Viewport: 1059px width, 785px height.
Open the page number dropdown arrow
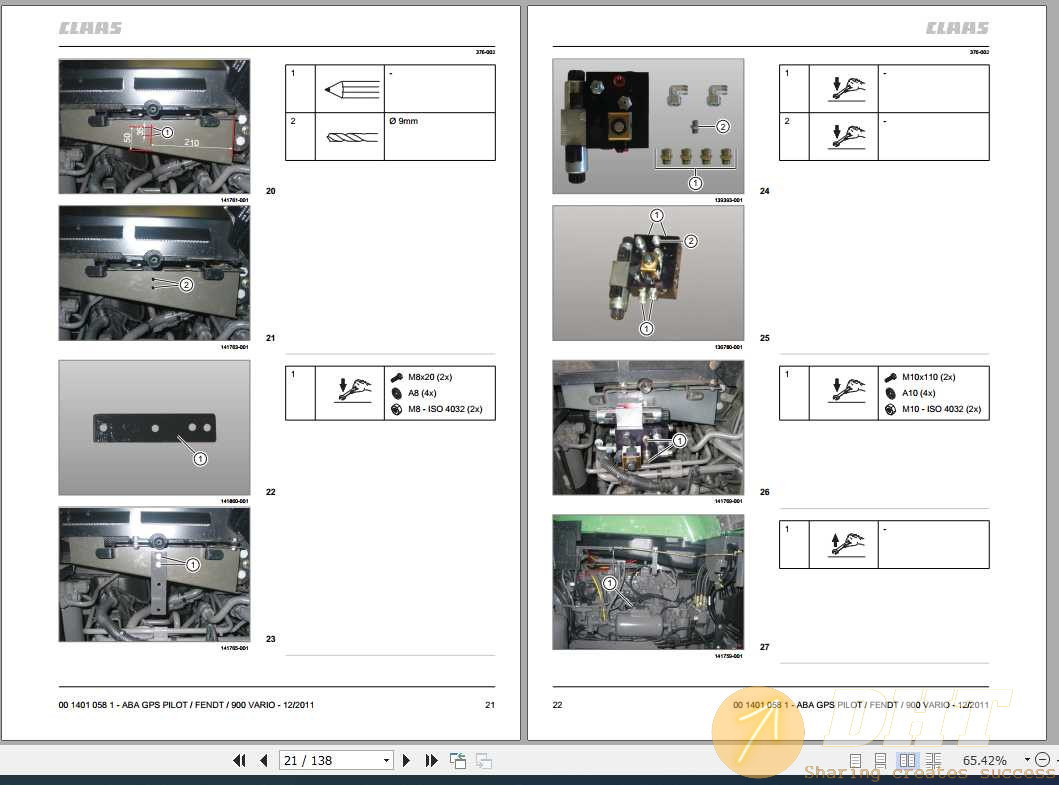[386, 761]
